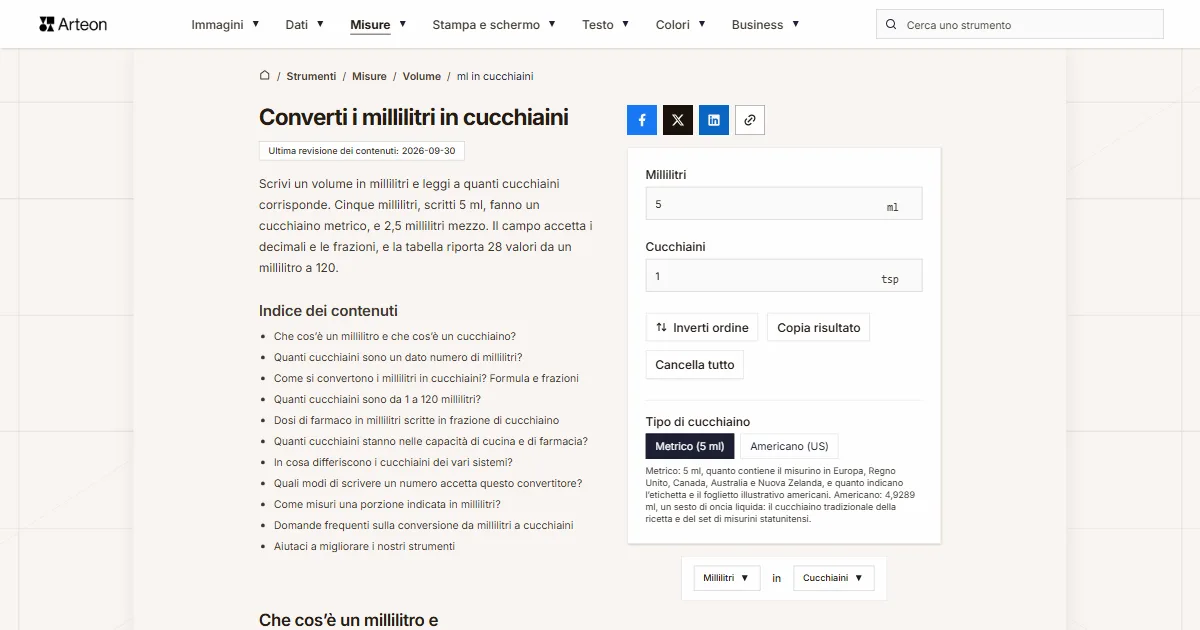Jump to "Dosi di farmaco in millilitri" section

coord(417,420)
